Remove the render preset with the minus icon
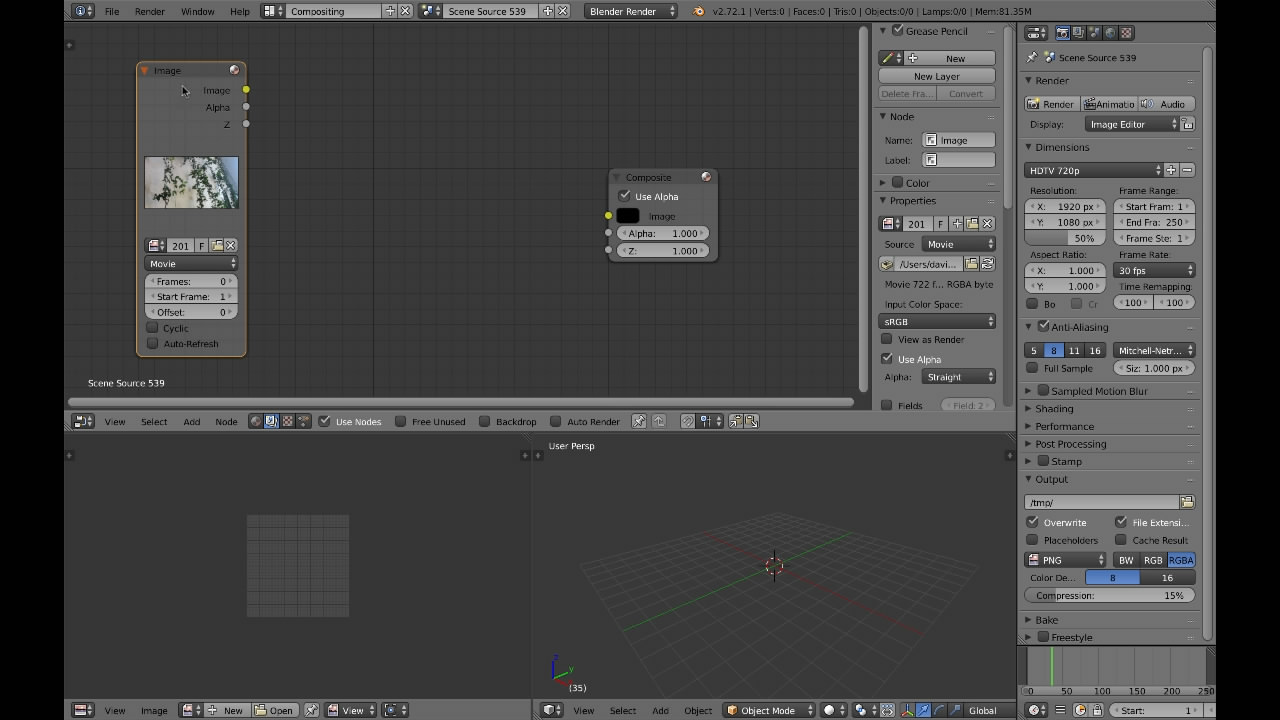1280x720 pixels. 1187,170
